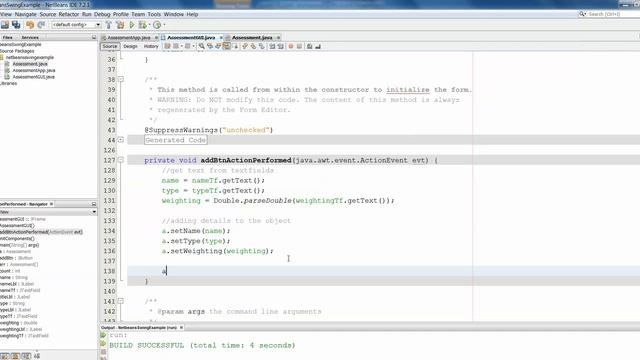Open the Debug menu
640x360 pixels.
point(102,14)
